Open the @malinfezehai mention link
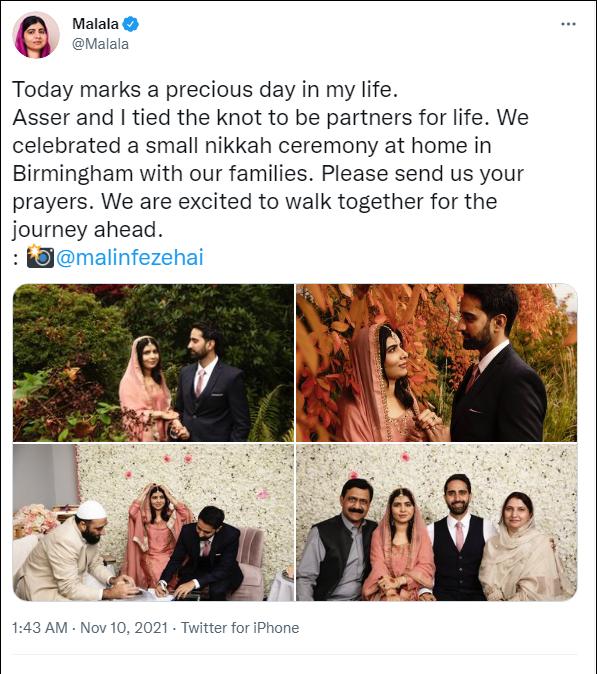597x674 pixels. point(130,257)
